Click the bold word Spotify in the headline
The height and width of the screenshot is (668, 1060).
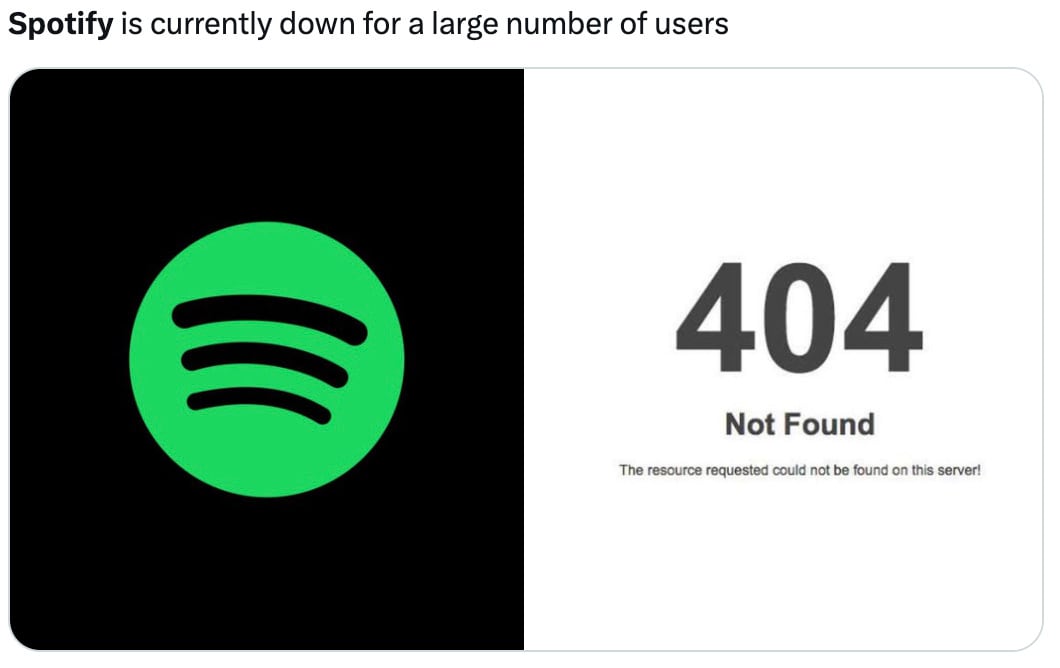click(x=60, y=24)
